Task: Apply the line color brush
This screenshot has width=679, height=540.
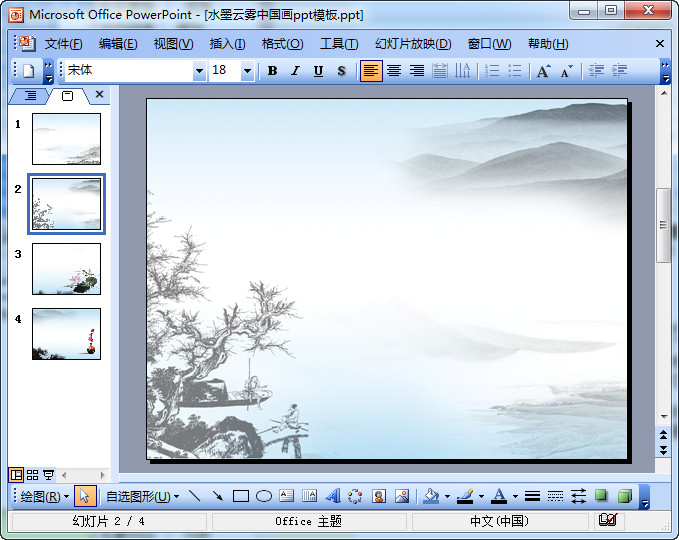Action: tap(465, 496)
